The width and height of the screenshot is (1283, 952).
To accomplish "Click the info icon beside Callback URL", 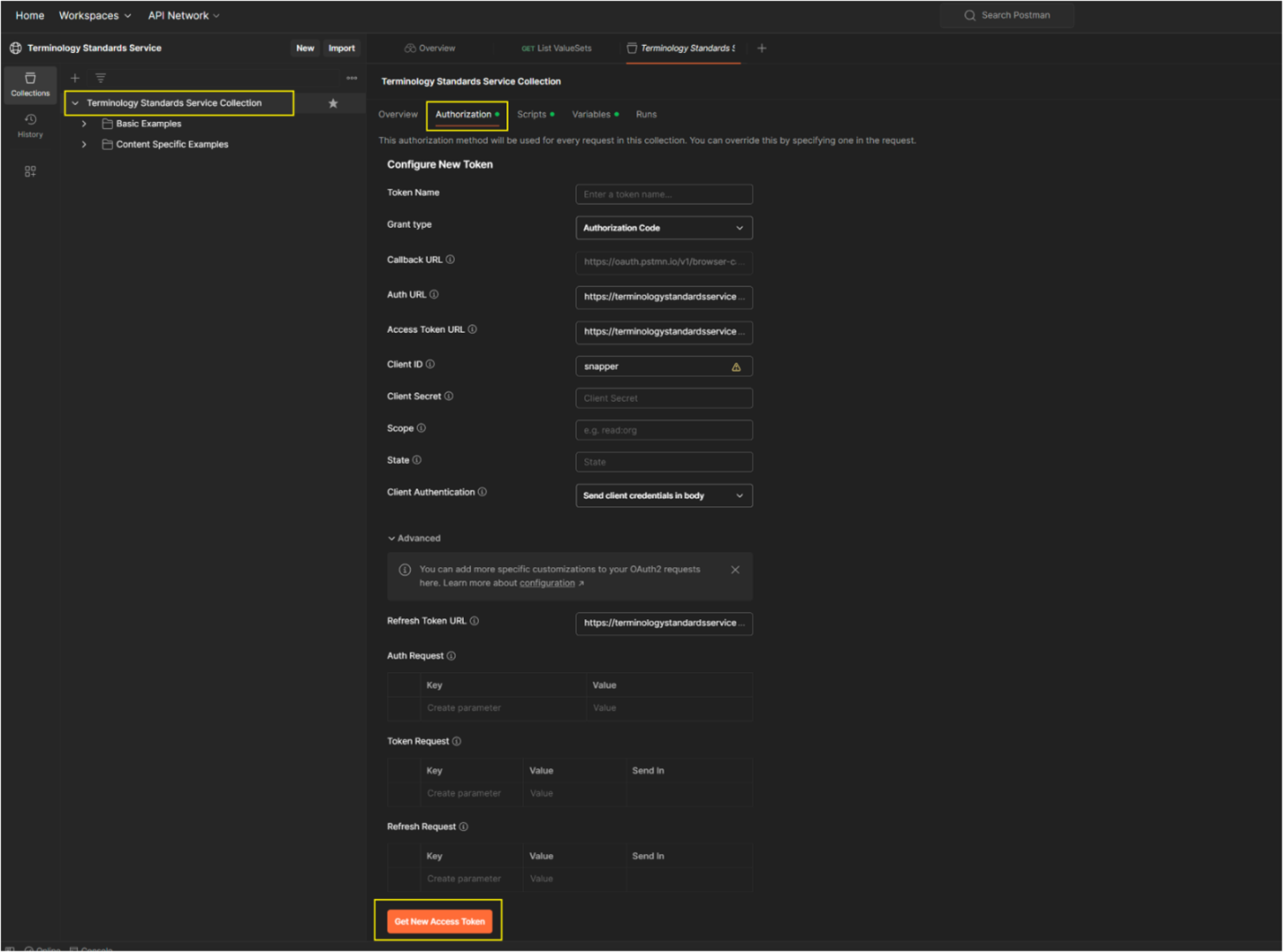I will coord(450,260).
